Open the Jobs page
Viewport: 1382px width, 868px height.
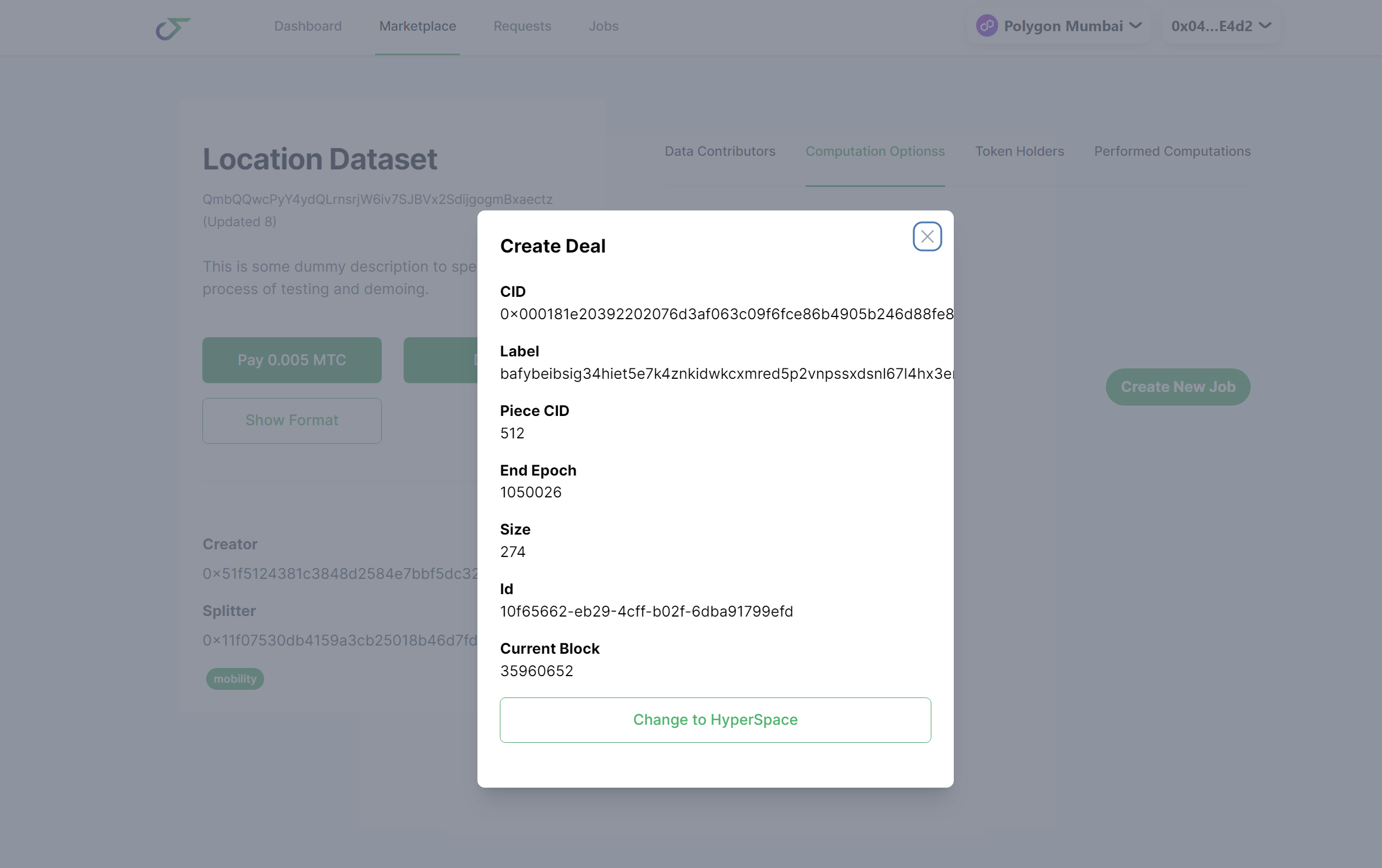603,26
